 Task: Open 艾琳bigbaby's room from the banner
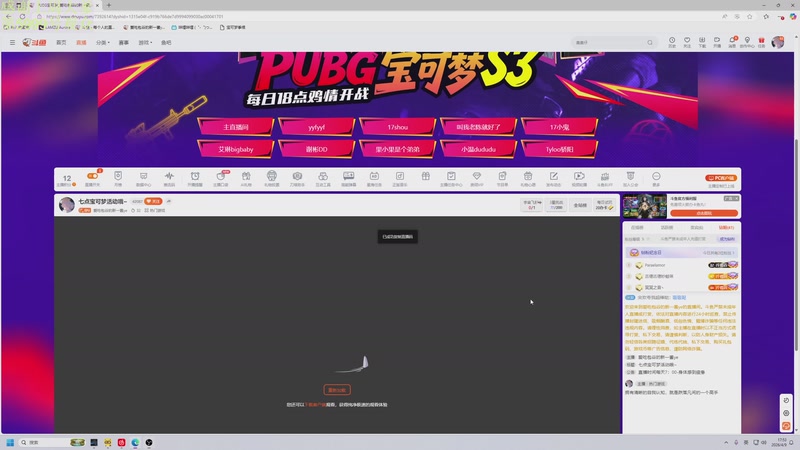(235, 149)
